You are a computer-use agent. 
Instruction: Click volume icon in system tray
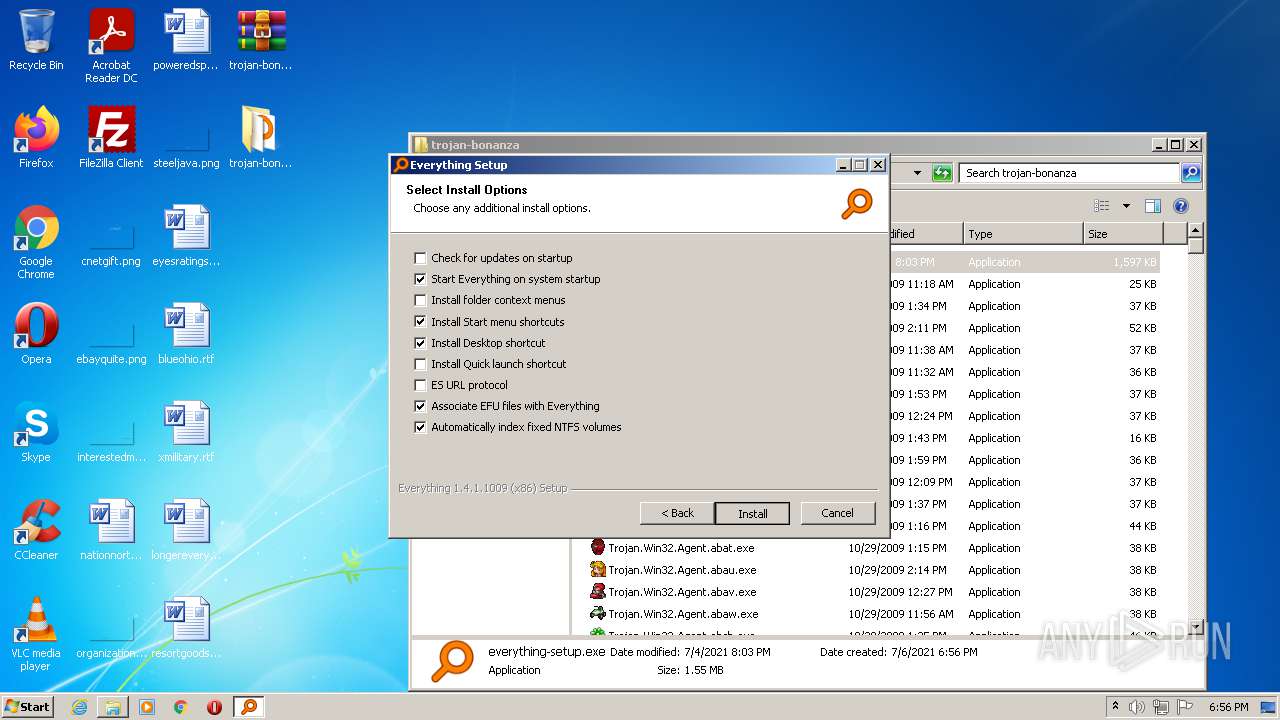coord(1136,707)
